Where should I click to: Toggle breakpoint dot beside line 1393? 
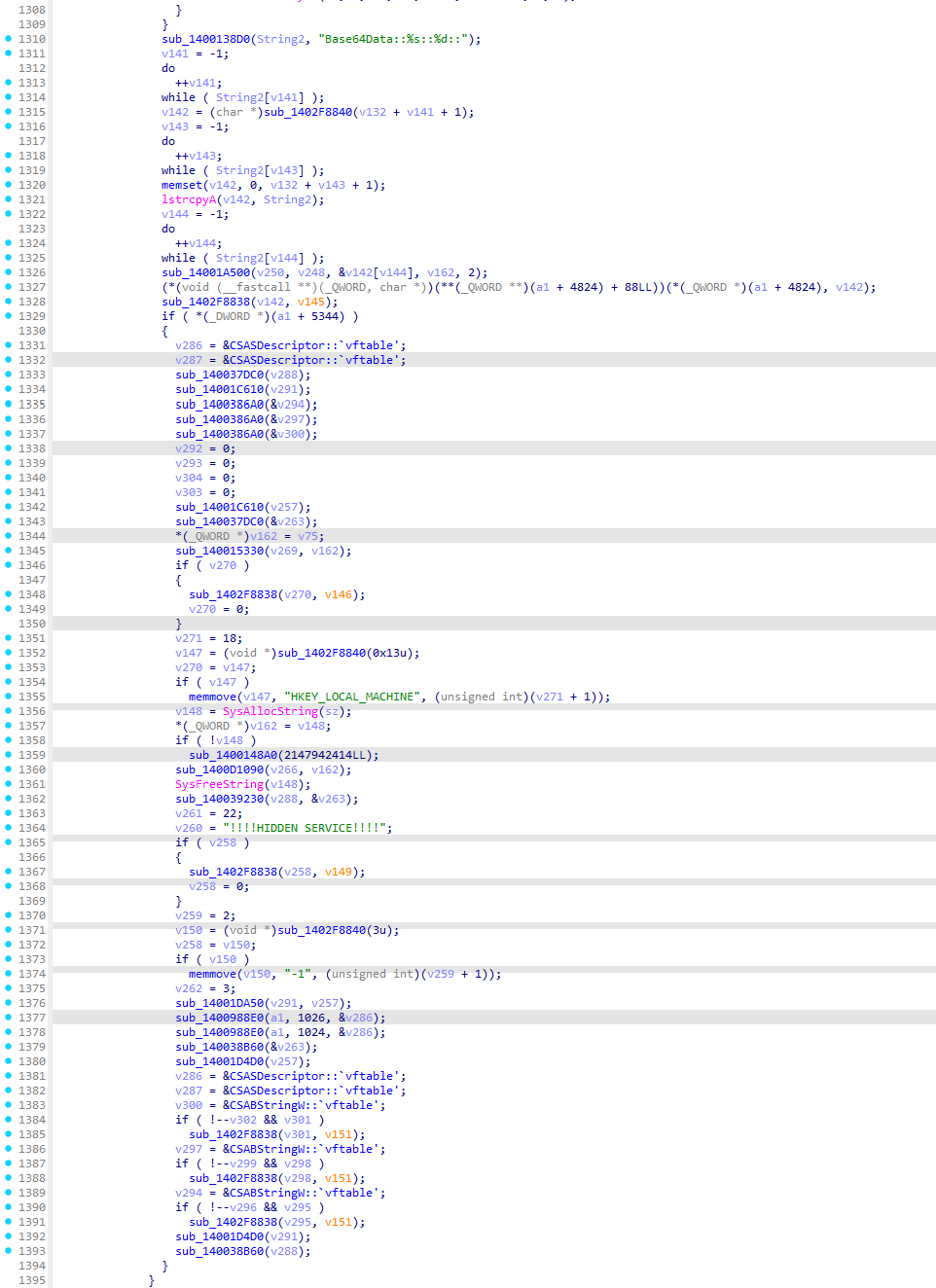9,1251
